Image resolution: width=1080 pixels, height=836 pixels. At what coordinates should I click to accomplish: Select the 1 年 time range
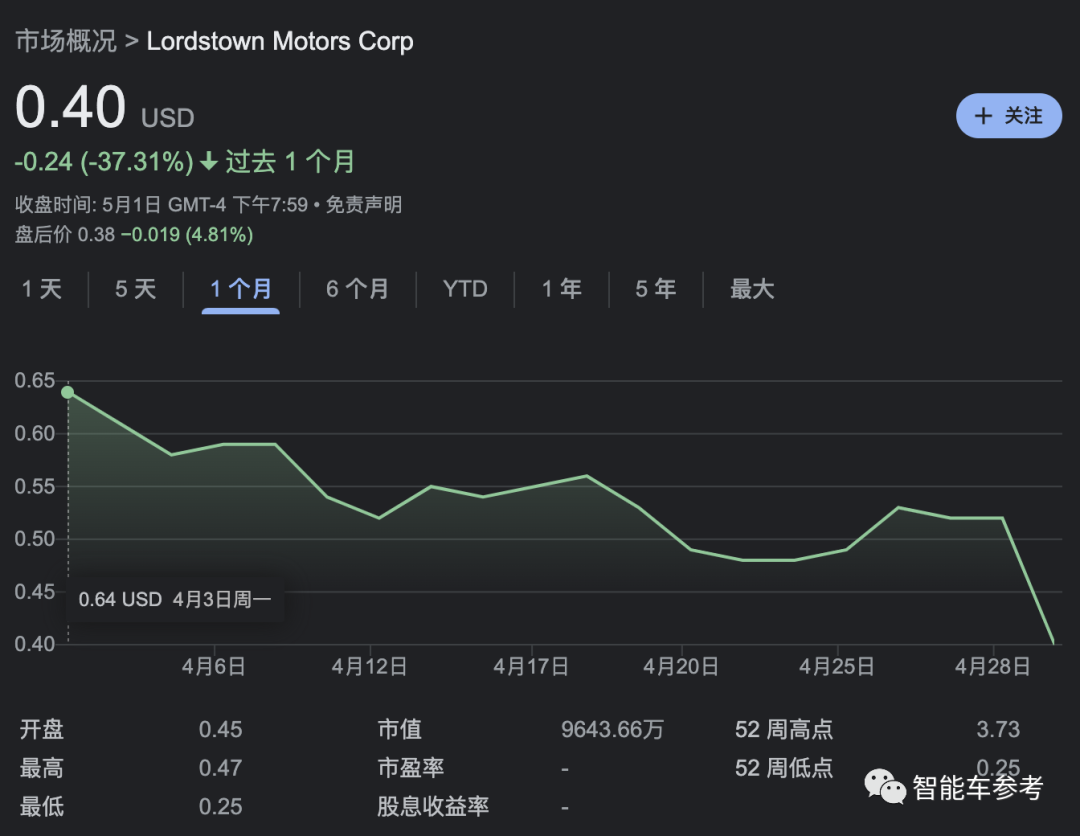(x=561, y=290)
